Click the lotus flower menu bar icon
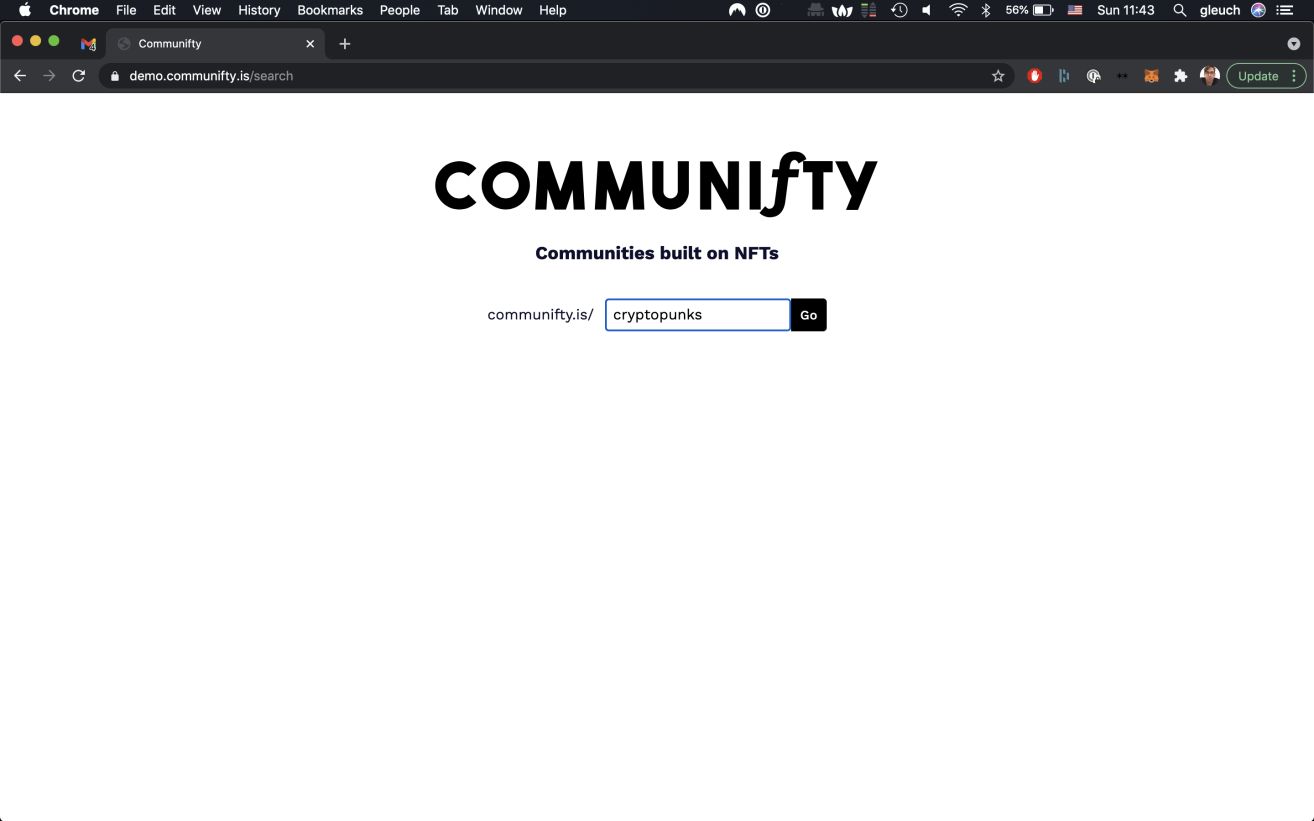The height and width of the screenshot is (821, 1314). [842, 10]
